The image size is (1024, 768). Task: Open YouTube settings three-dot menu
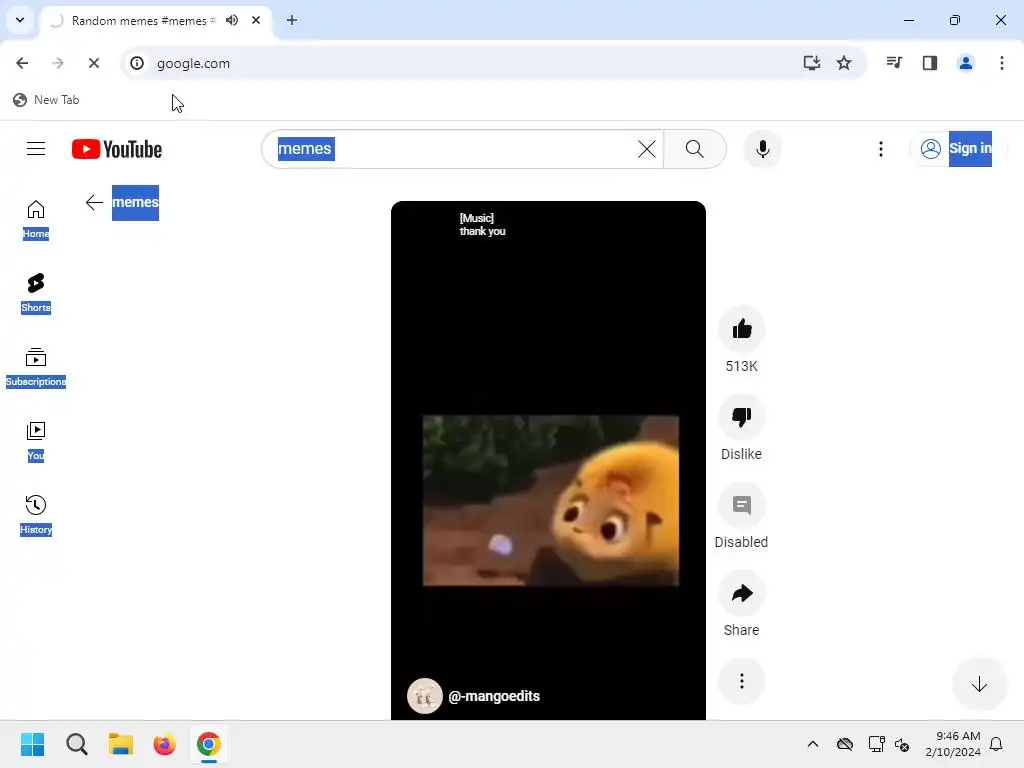click(880, 149)
